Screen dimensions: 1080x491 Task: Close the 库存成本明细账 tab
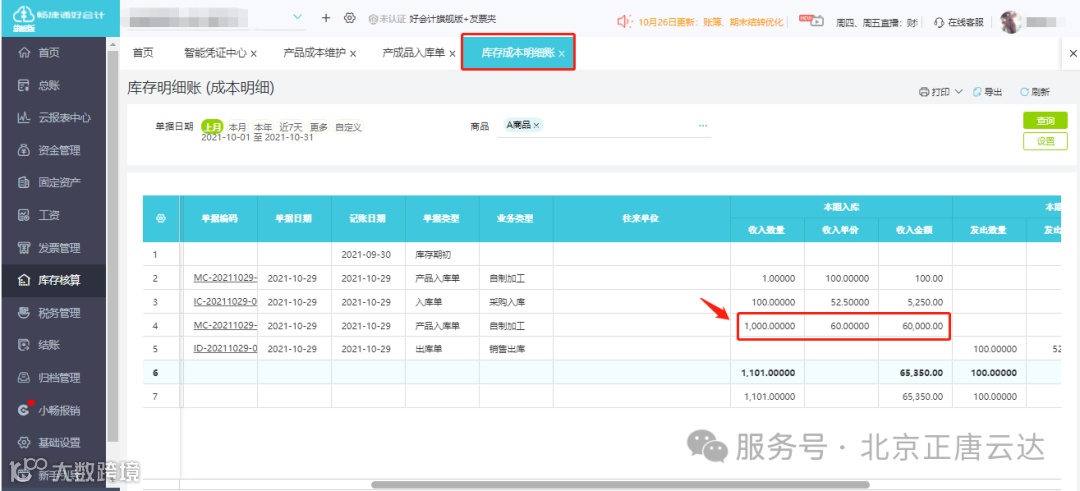562,54
